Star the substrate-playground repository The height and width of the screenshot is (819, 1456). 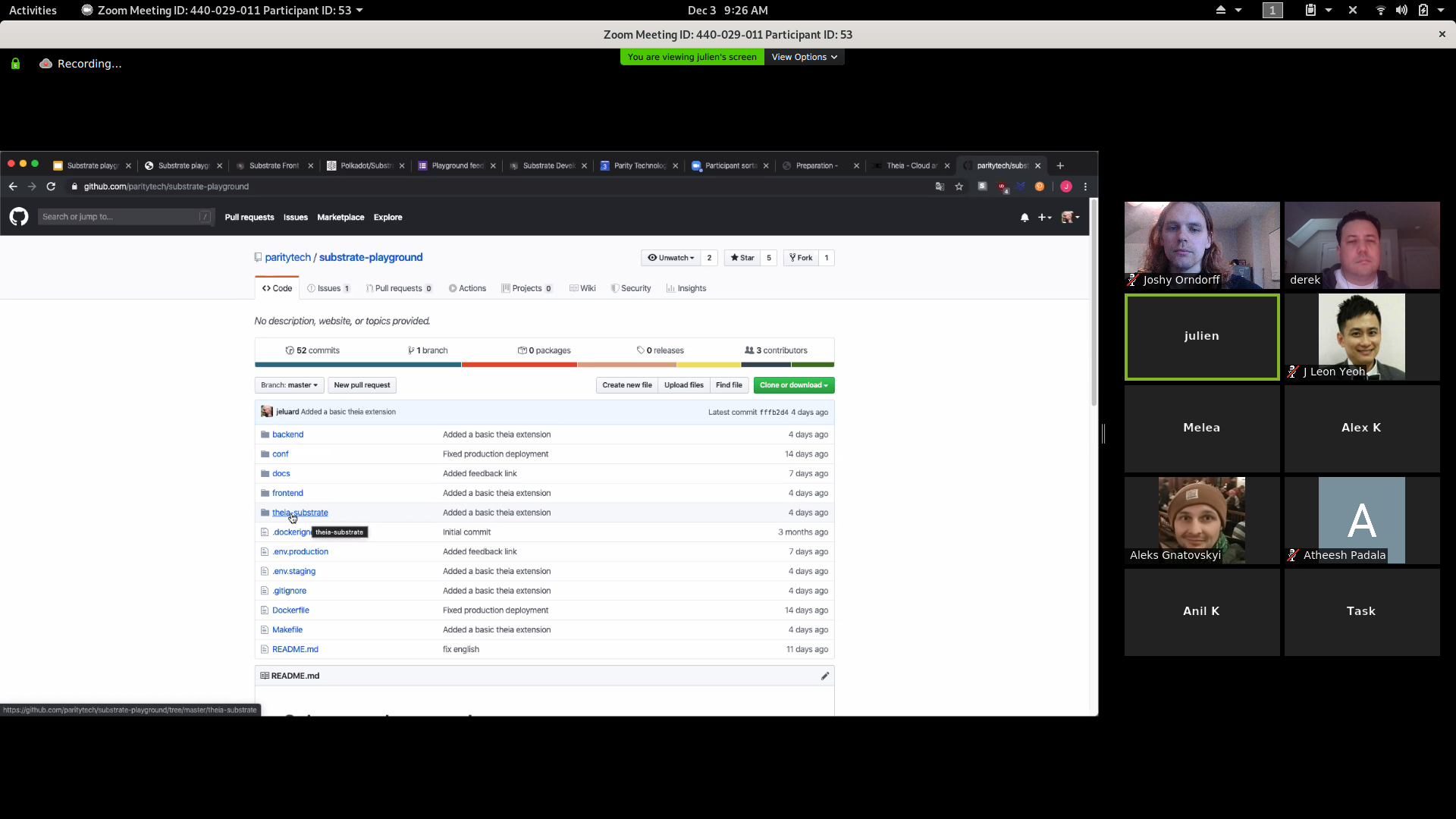[742, 258]
